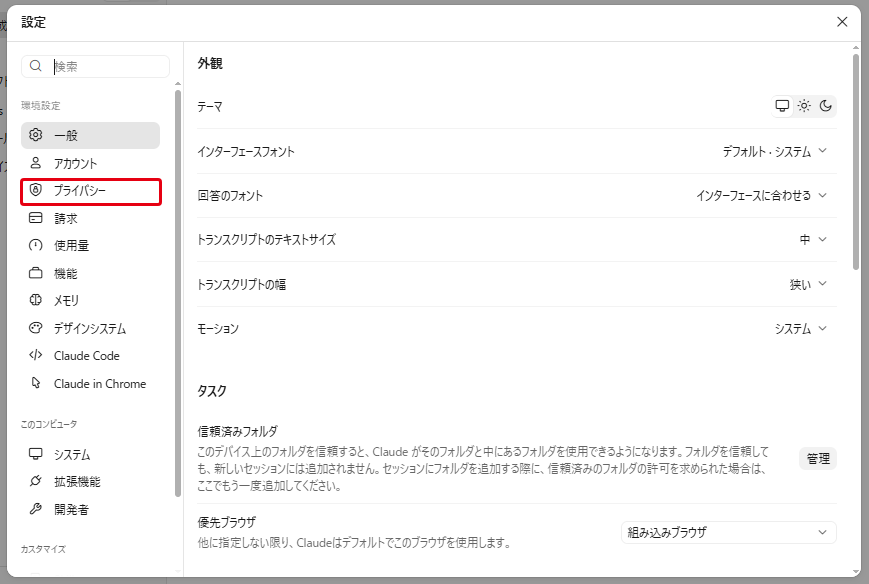The height and width of the screenshot is (584, 869).
Task: Open the 一般 settings section
Action: pos(90,135)
